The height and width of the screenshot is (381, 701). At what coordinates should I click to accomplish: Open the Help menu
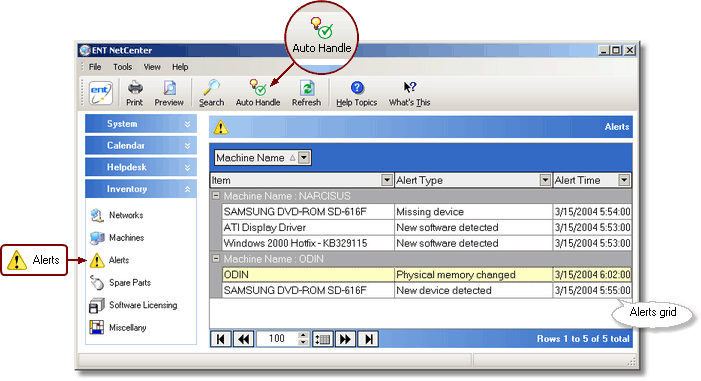(x=180, y=67)
